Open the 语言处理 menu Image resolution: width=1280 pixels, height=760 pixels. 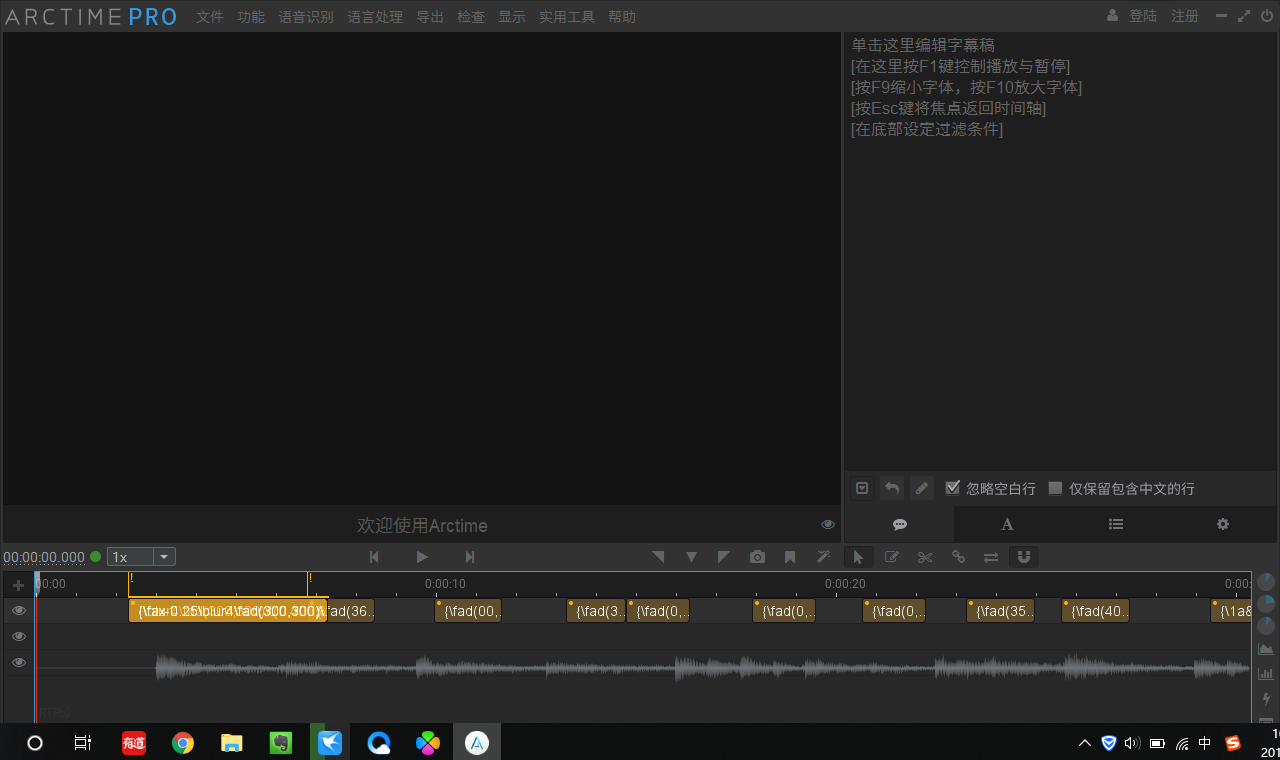375,17
